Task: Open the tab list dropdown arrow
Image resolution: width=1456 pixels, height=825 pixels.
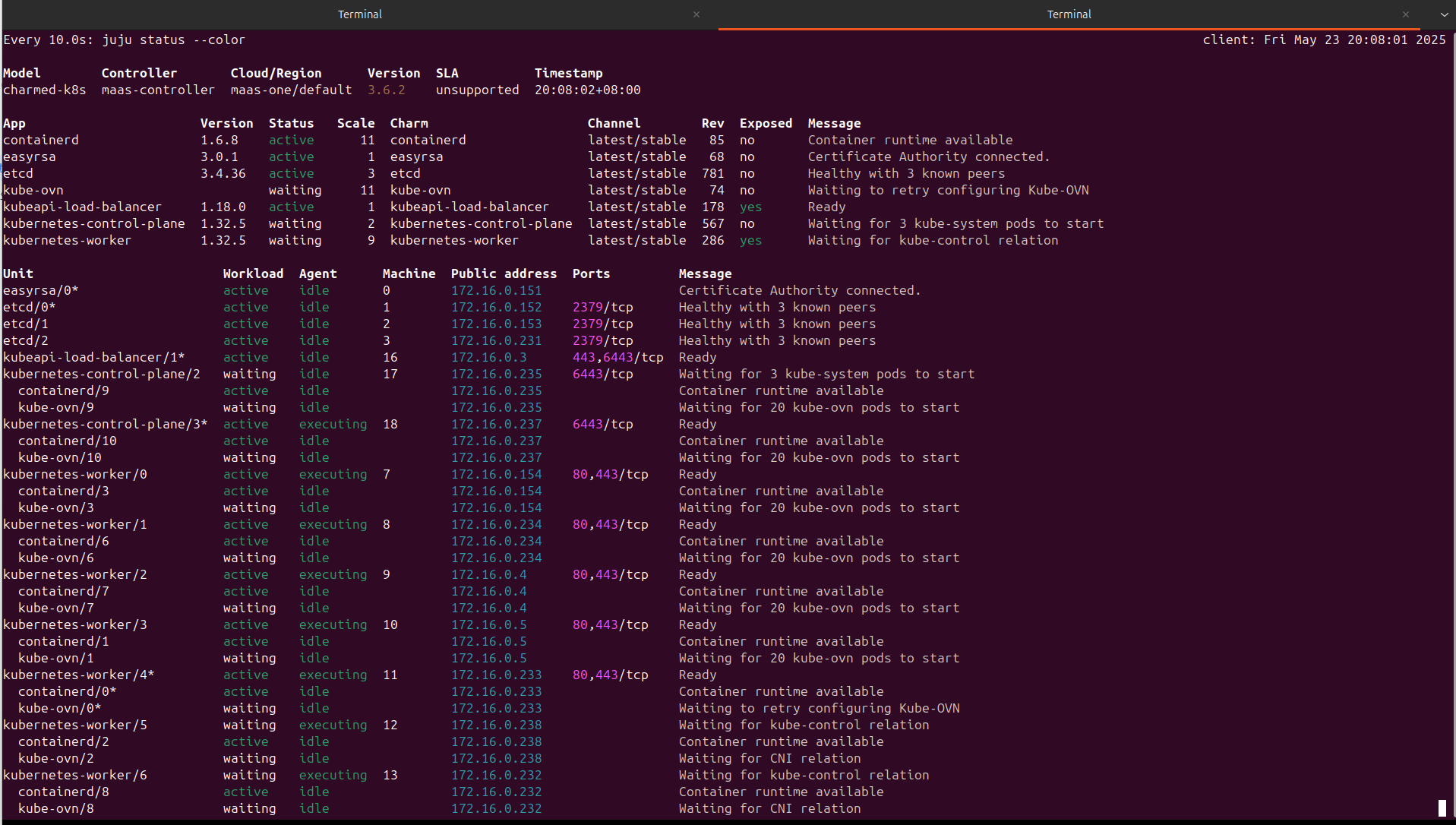Action: click(1444, 14)
